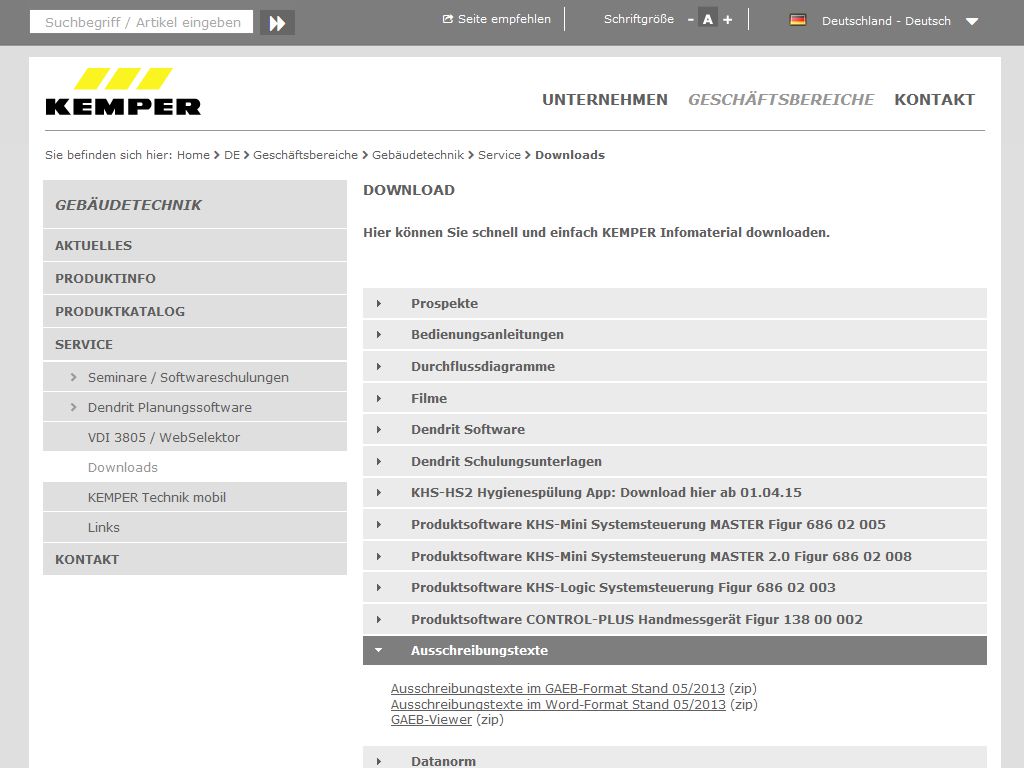Viewport: 1024px width, 768px height.
Task: Select PRODUKTINFO in the sidebar
Action: pos(195,278)
